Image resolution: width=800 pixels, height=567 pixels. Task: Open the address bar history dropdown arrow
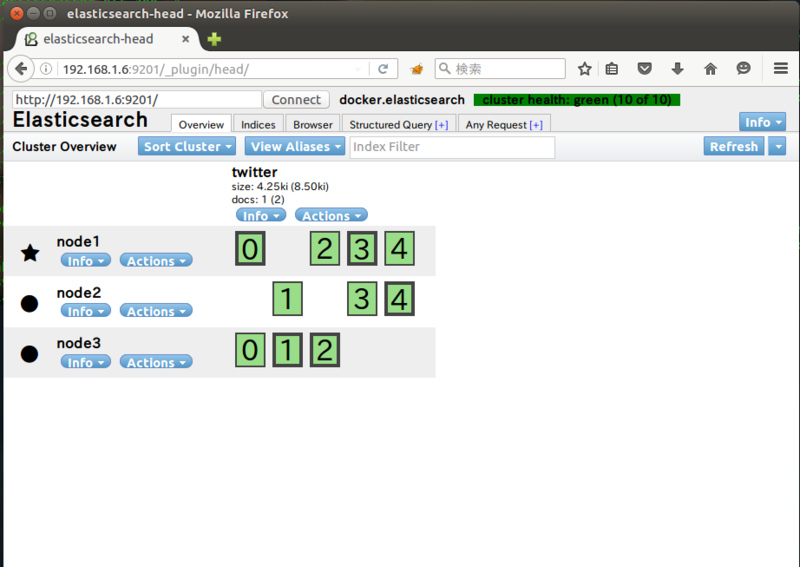[x=358, y=69]
